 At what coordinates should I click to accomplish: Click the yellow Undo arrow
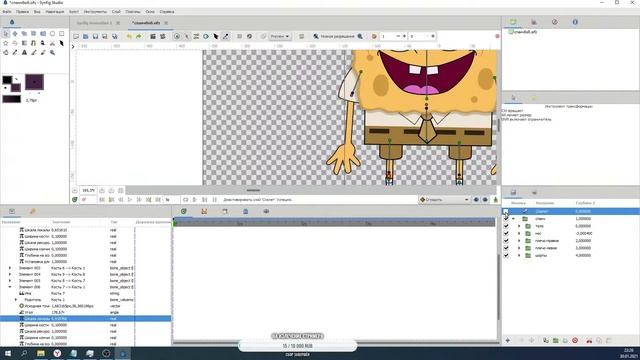pyautogui.click(x=129, y=36)
